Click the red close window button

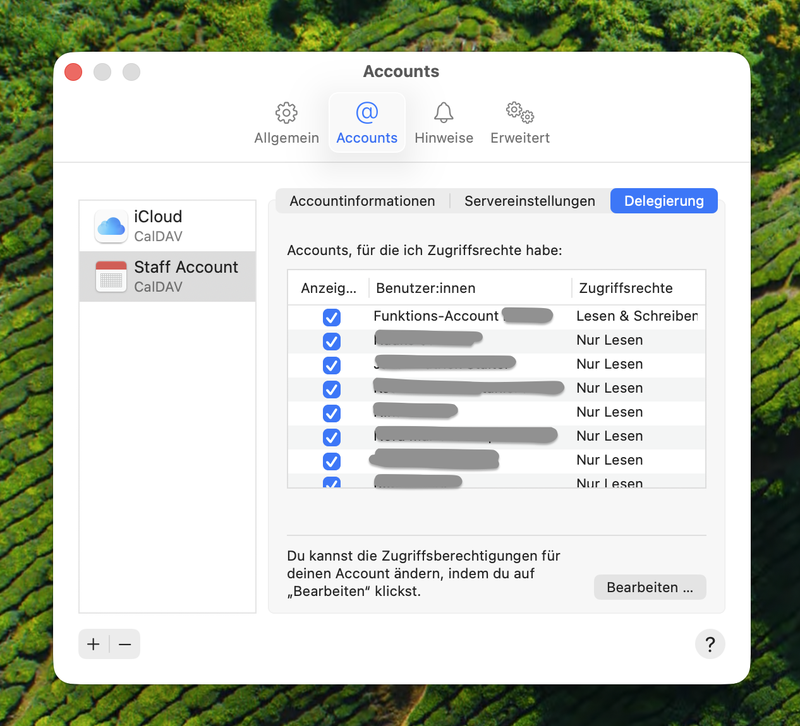pos(73,72)
